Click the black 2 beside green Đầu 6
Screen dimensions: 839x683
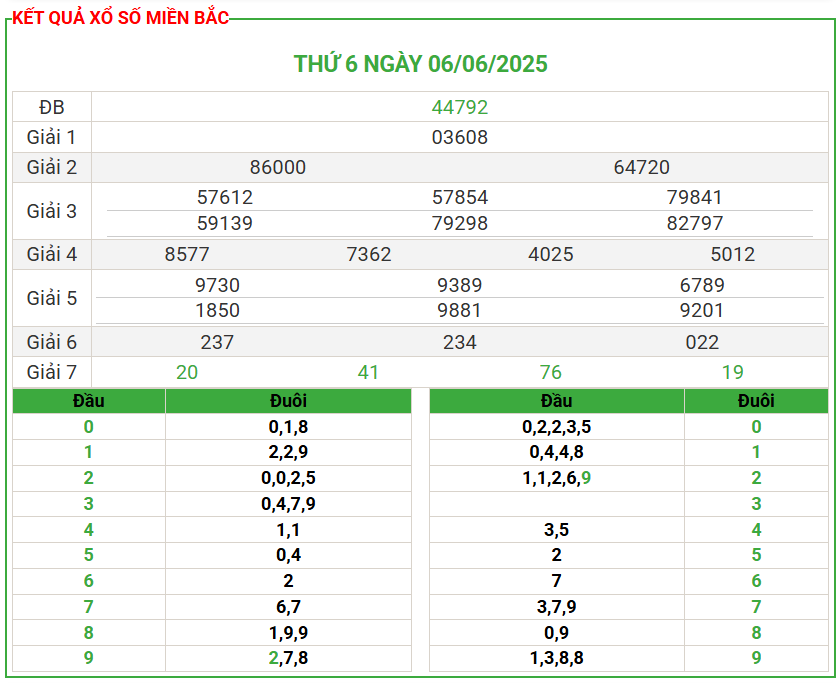coord(288,581)
